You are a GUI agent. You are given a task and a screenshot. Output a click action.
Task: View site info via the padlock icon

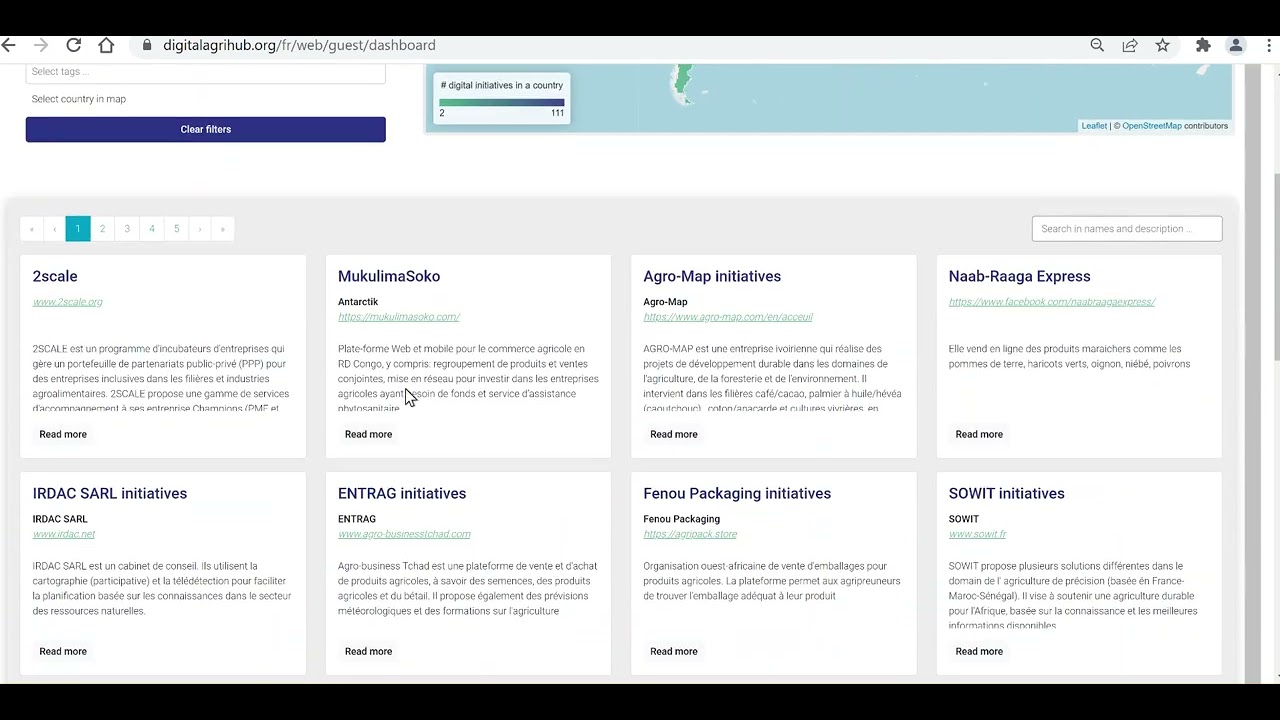coord(147,45)
